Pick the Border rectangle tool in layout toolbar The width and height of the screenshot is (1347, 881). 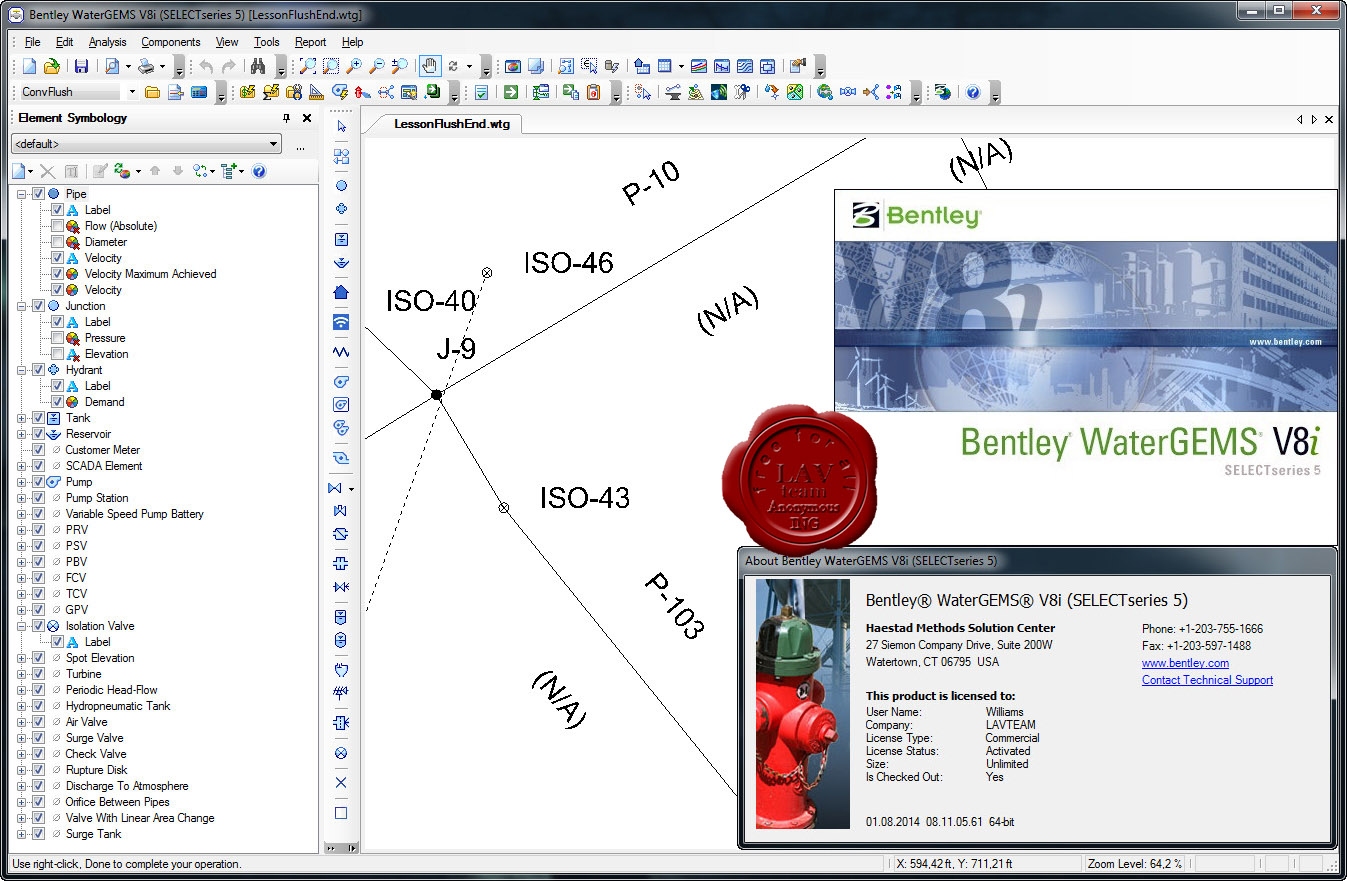point(341,813)
